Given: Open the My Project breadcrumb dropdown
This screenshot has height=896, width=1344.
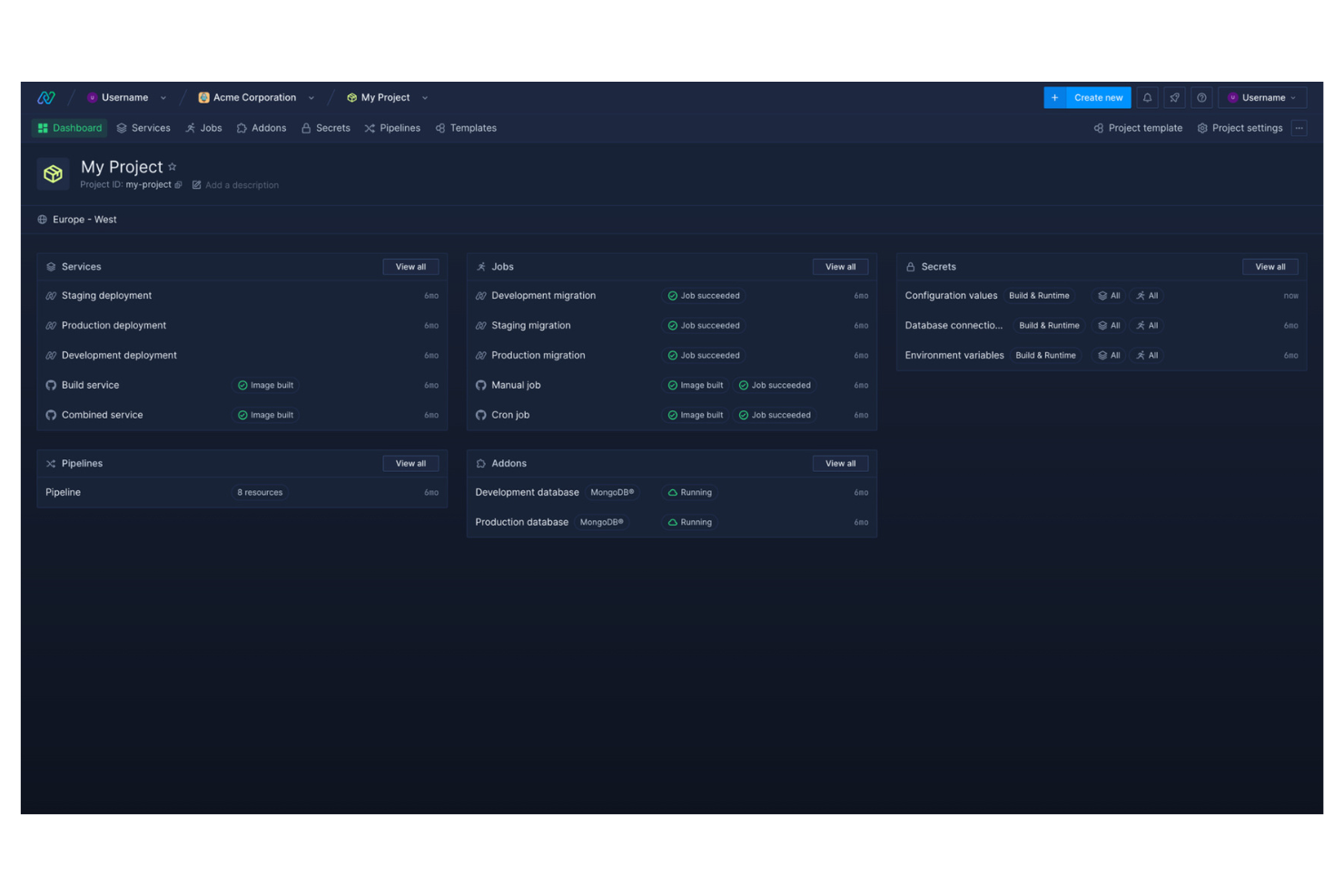Looking at the screenshot, I should coord(424,97).
